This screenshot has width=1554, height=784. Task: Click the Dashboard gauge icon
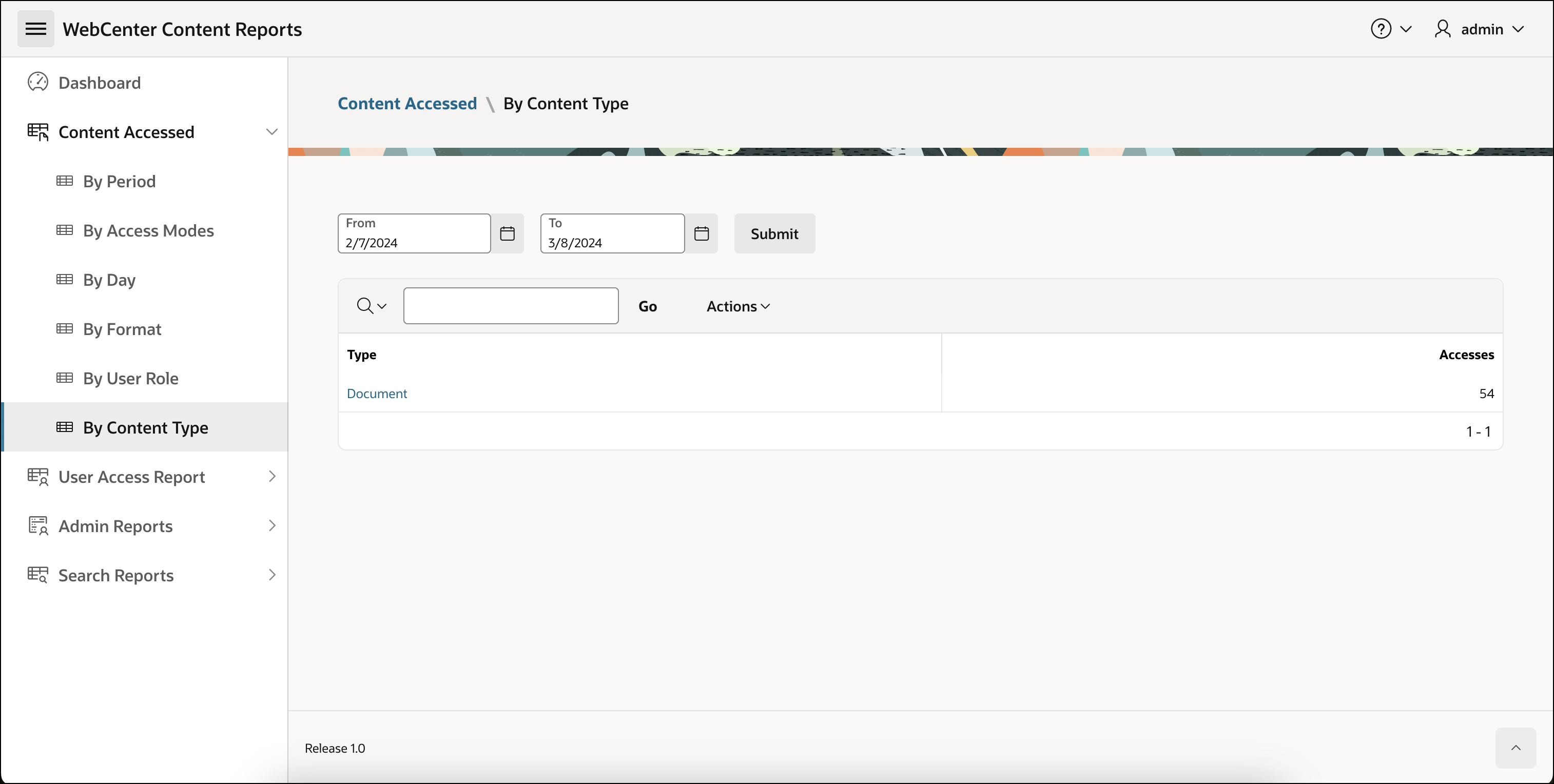coord(38,82)
